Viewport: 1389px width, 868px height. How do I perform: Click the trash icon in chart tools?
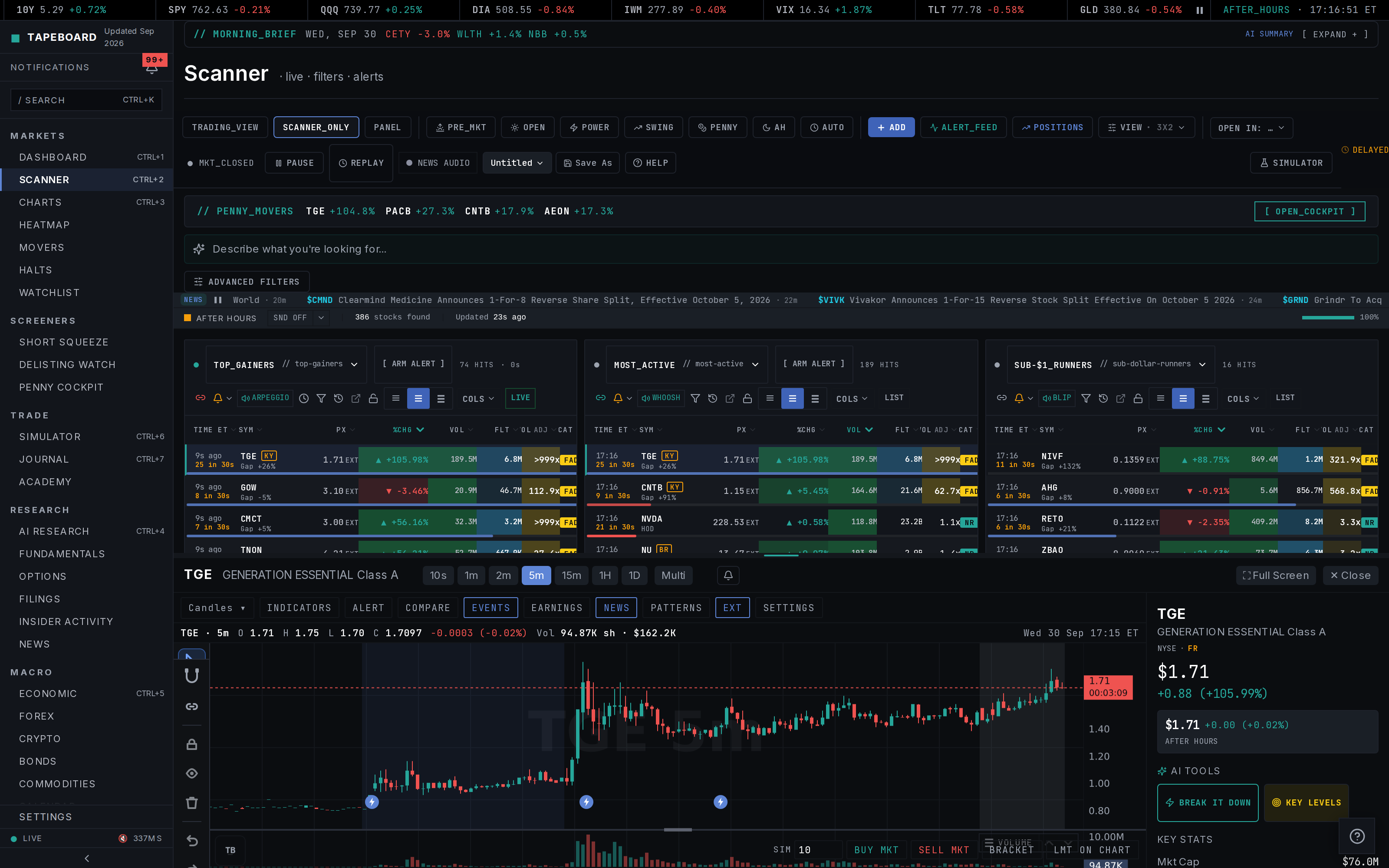coord(192,802)
